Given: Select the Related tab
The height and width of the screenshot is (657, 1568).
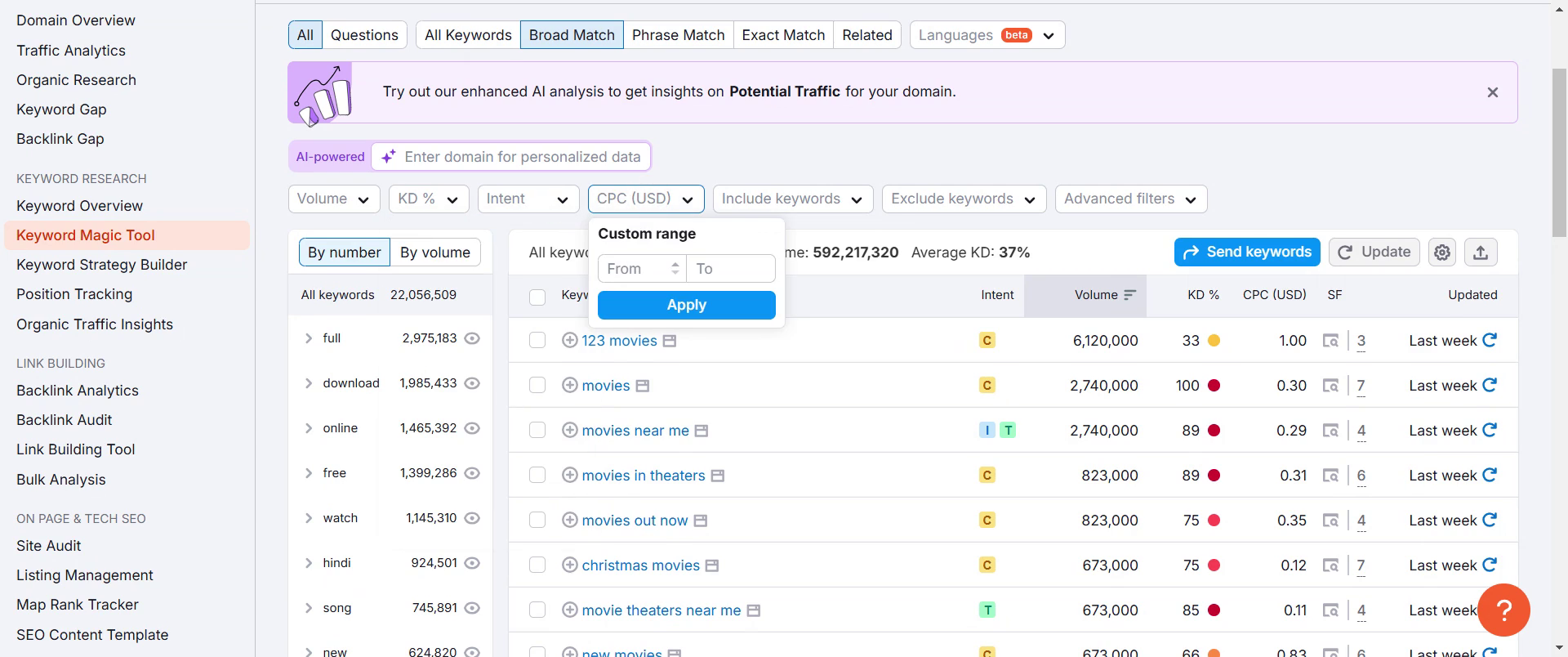Looking at the screenshot, I should pos(867,35).
